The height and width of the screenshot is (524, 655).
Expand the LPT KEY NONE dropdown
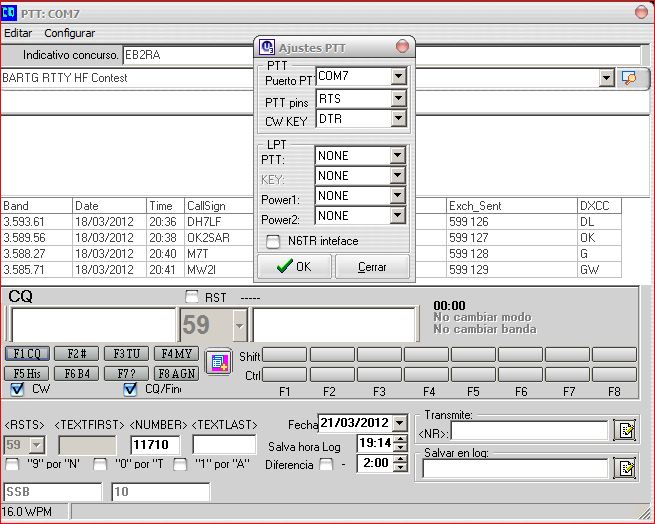coord(398,176)
